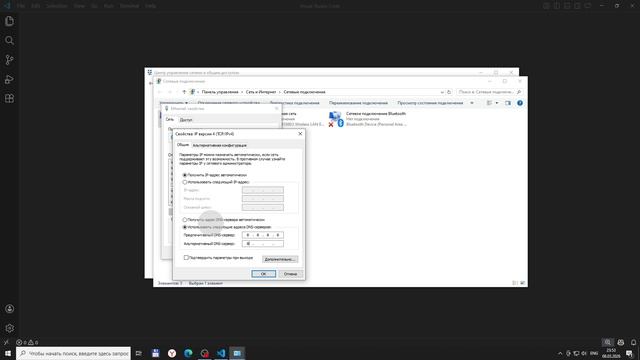
Task: Click the Windows taskbar search box
Action: 73,353
